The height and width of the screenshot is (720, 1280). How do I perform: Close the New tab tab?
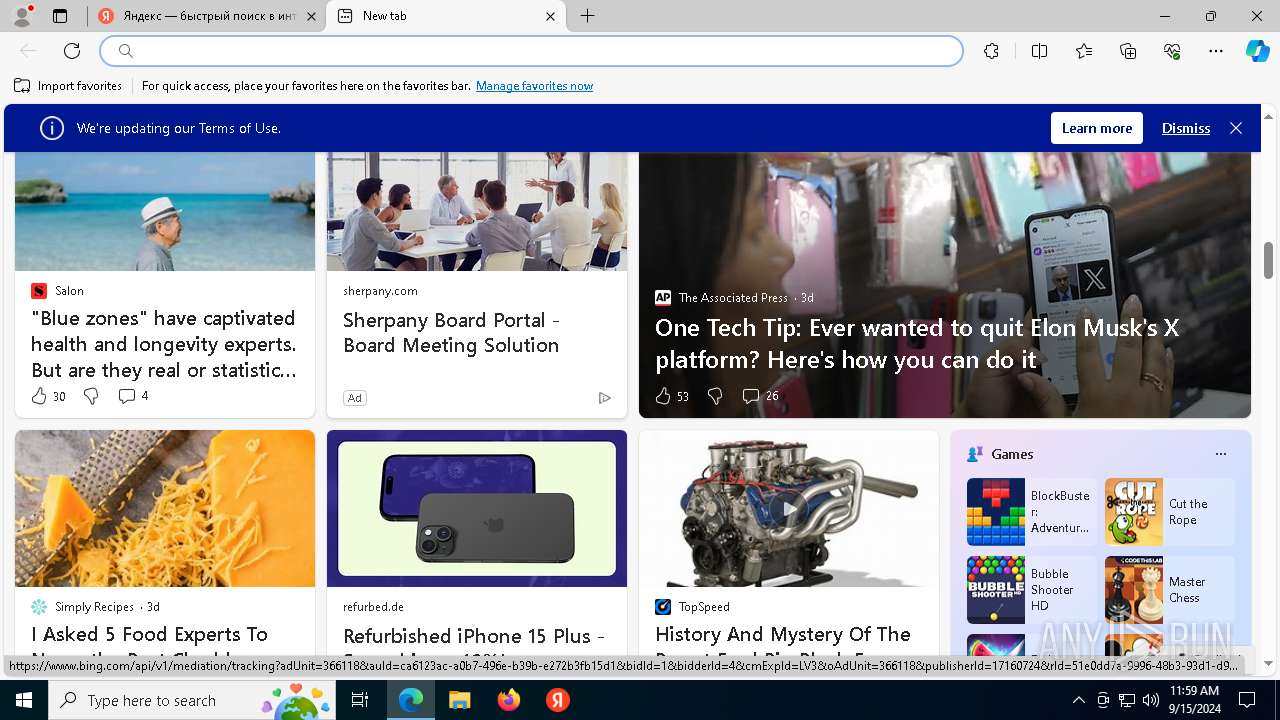[550, 16]
